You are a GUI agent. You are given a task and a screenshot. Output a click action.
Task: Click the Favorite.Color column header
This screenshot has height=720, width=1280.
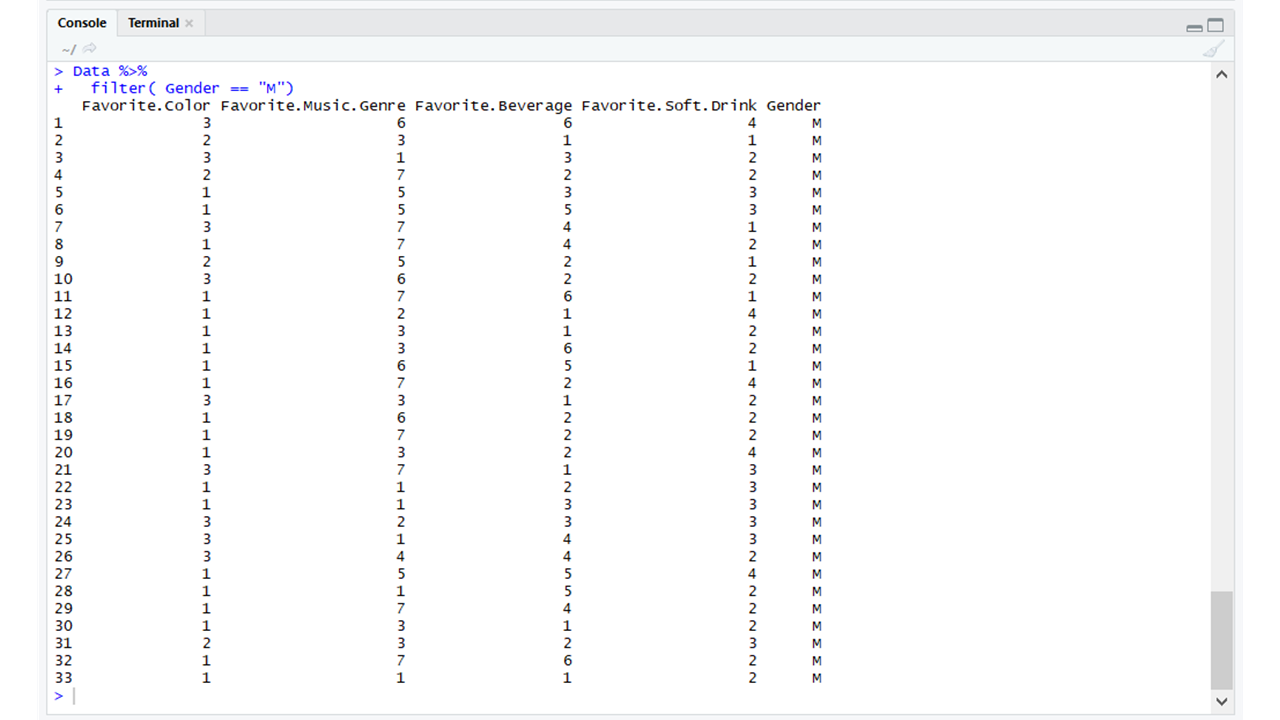146,105
